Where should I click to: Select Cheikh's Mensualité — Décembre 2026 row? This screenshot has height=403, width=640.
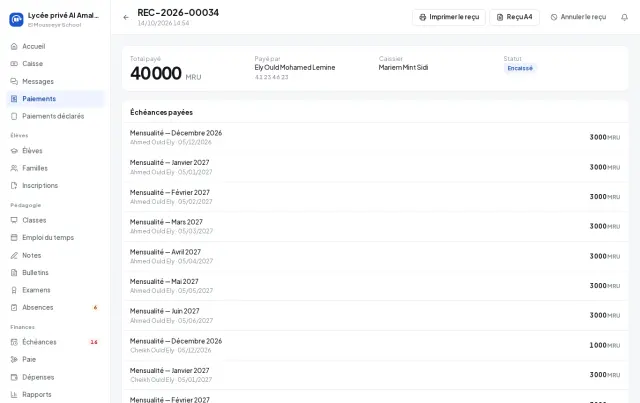click(375, 345)
